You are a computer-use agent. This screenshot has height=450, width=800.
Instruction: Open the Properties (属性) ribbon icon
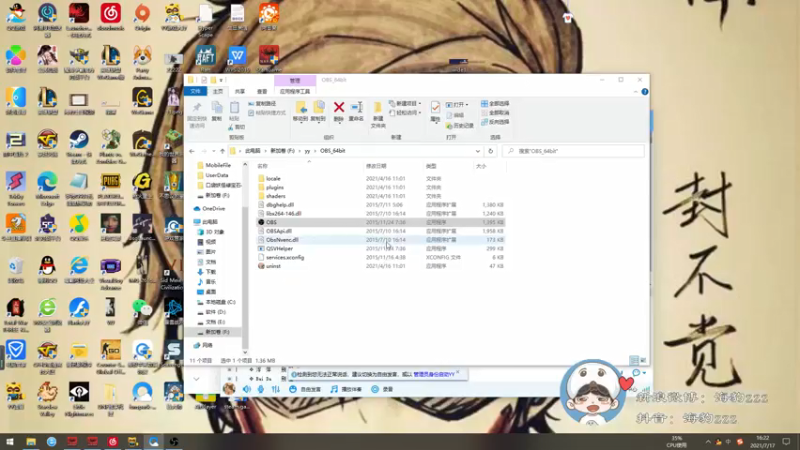point(435,111)
